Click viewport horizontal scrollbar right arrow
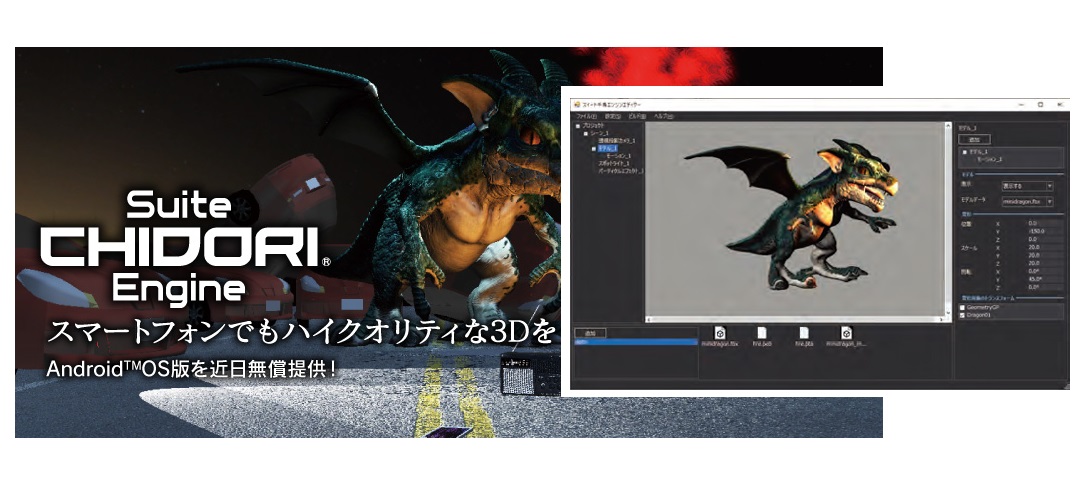The width and height of the screenshot is (1080, 486). (x=943, y=320)
